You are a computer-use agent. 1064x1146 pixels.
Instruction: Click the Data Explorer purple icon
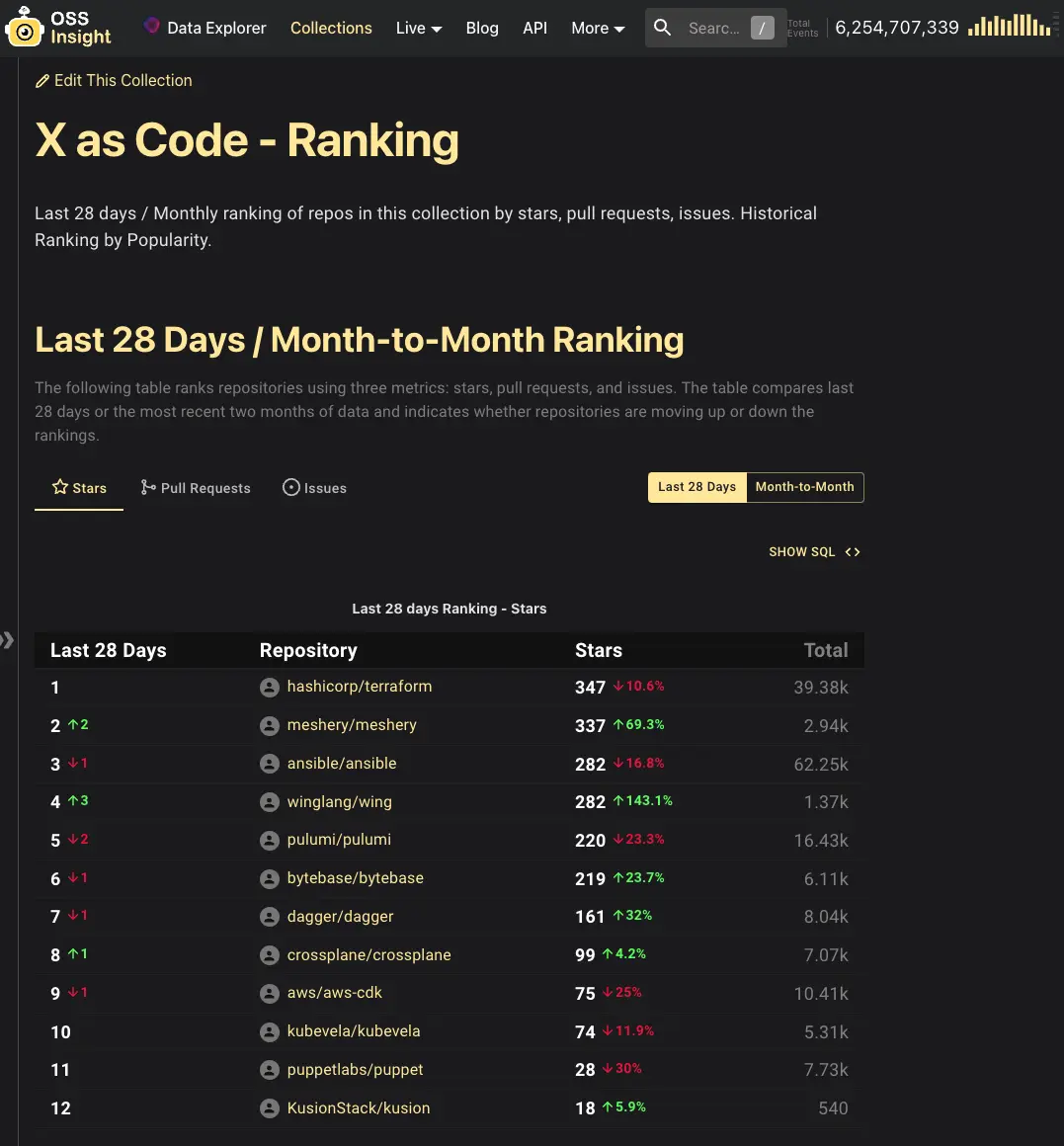point(152,26)
